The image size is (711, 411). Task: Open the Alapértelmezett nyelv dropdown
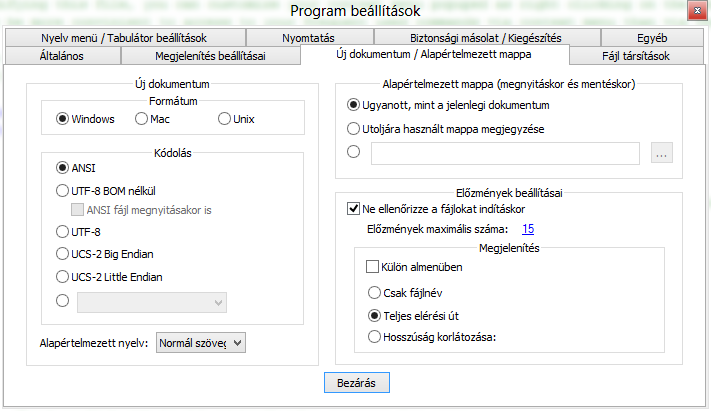[200, 343]
